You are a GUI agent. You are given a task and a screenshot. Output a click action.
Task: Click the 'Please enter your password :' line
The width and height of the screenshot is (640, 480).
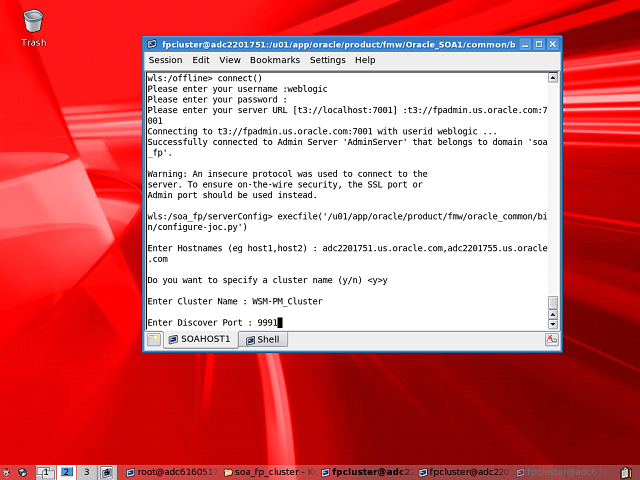pyautogui.click(x=217, y=99)
